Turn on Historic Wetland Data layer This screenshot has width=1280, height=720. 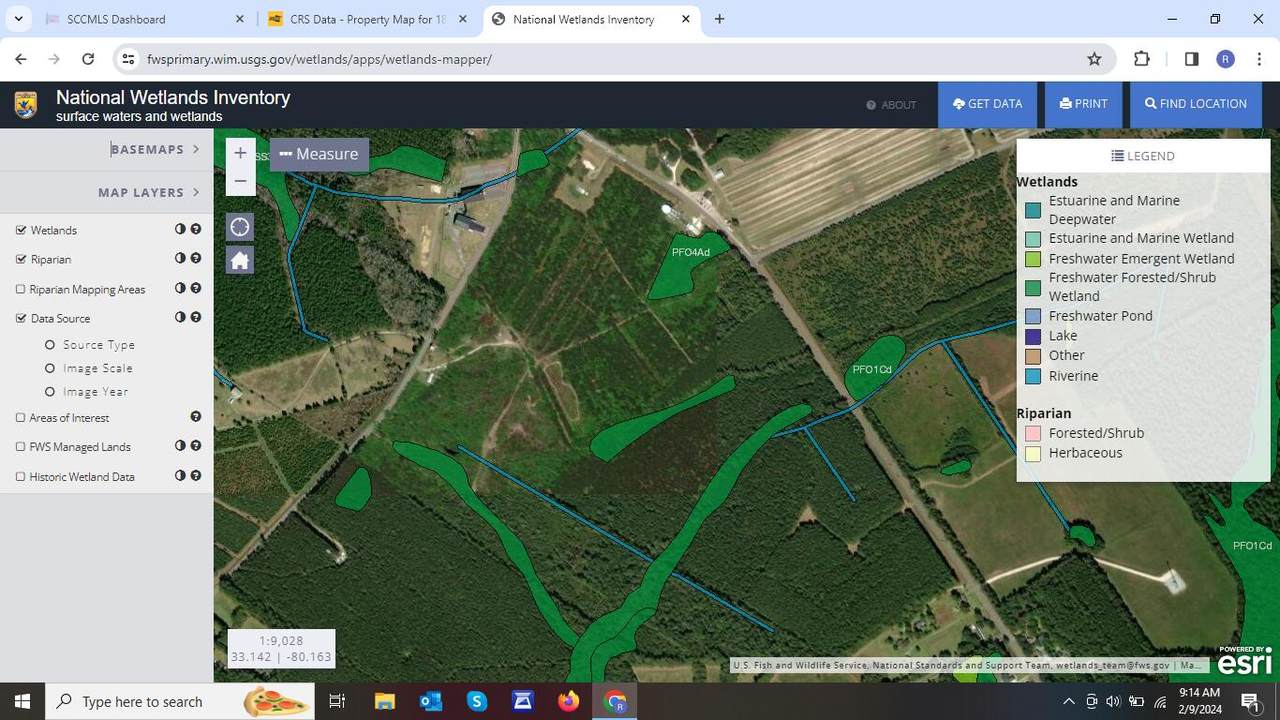[21, 477]
